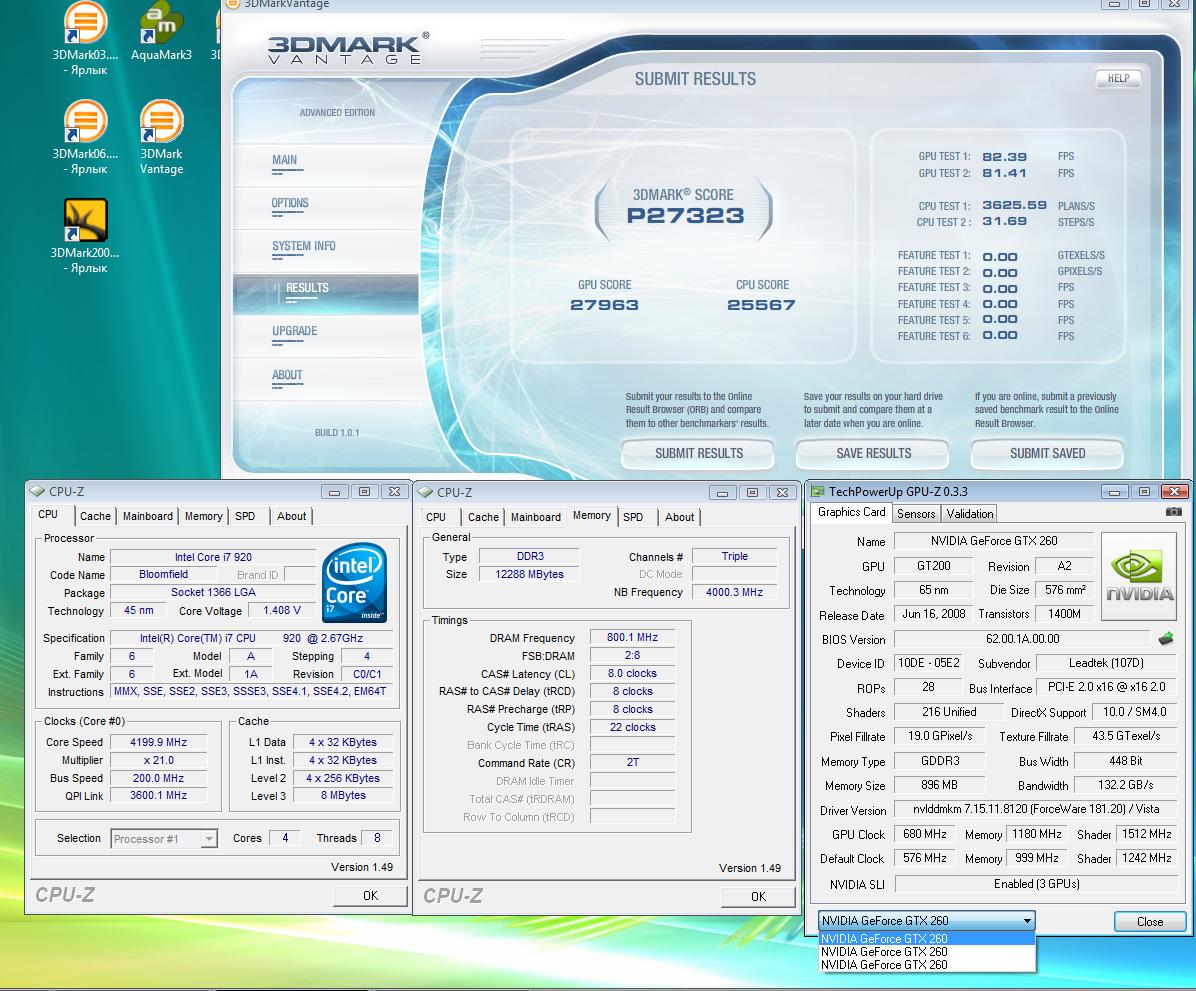1196x991 pixels.
Task: Click the Memory CPU-Z window title icon
Action: [426, 492]
